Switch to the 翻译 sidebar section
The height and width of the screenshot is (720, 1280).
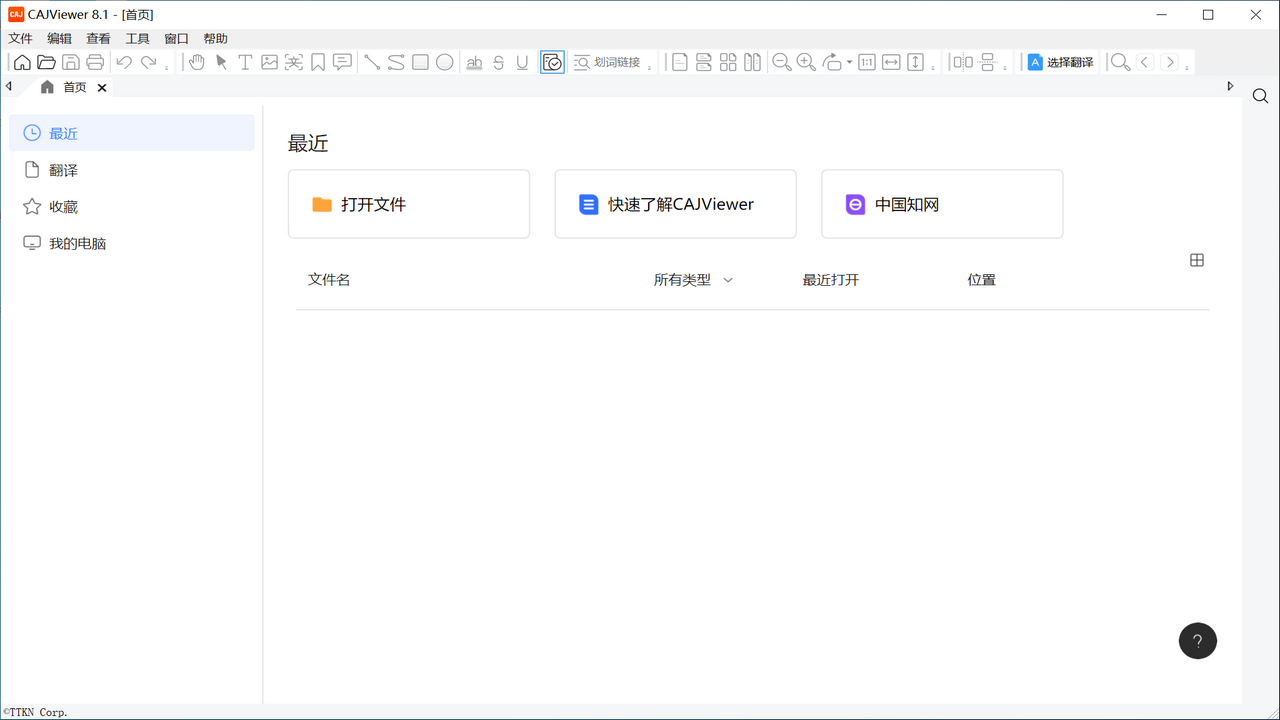click(64, 169)
